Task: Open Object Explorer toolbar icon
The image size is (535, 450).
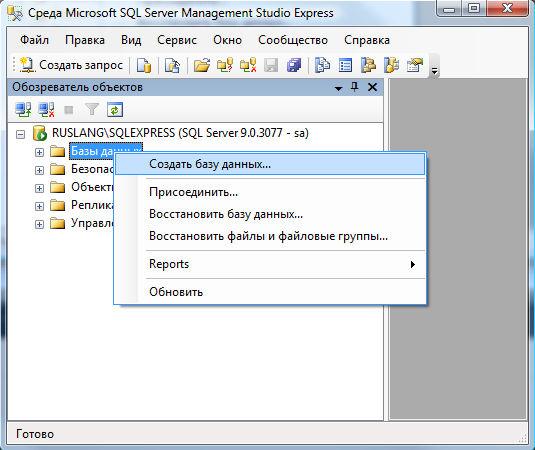Action: [x=368, y=65]
